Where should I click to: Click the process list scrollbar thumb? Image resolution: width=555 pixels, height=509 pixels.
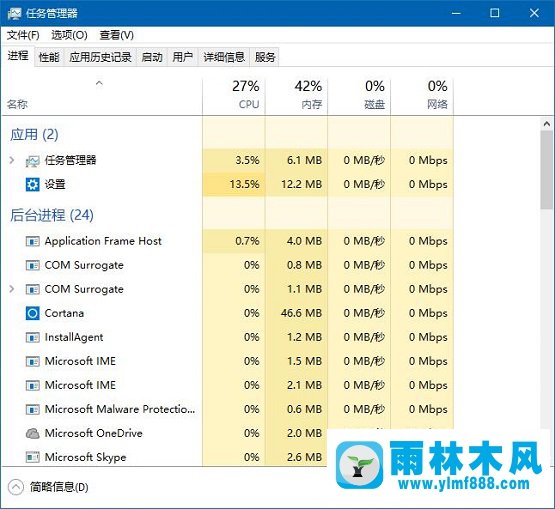click(547, 170)
